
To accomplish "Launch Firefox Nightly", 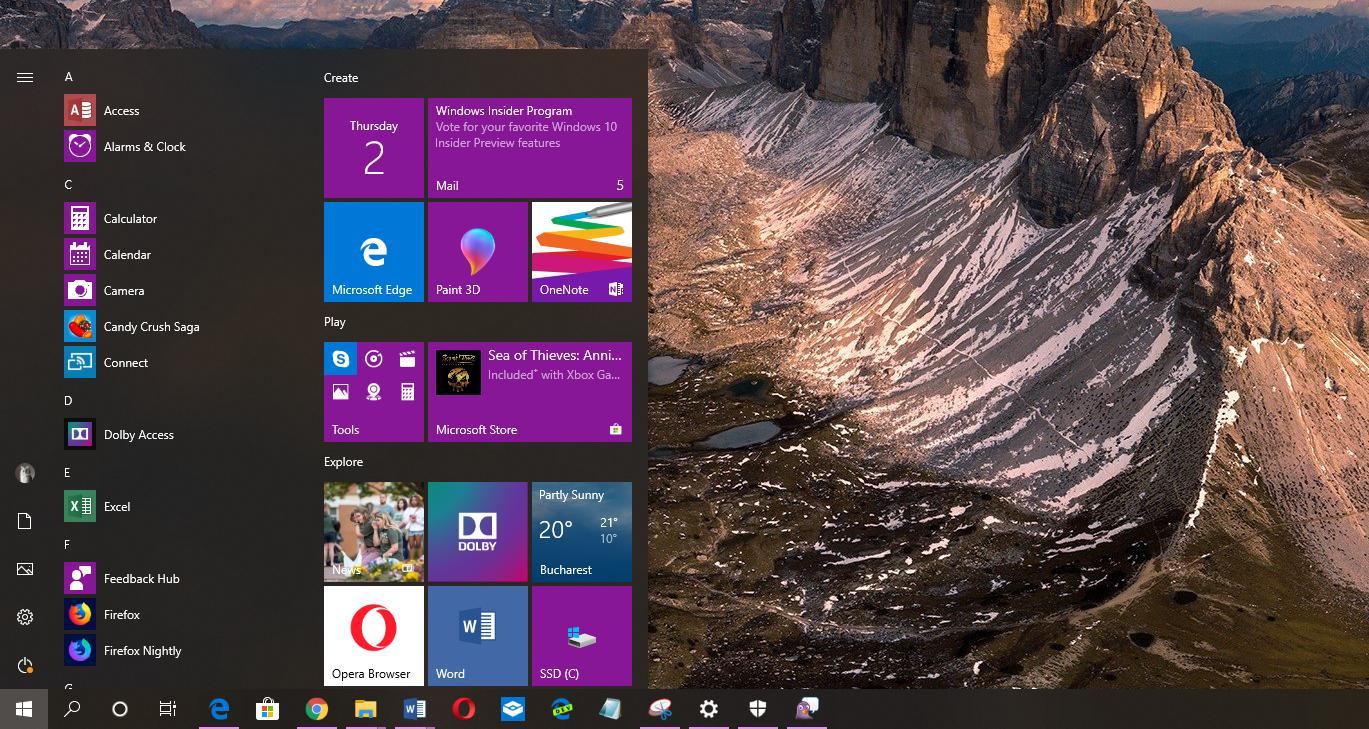I will (180, 650).
